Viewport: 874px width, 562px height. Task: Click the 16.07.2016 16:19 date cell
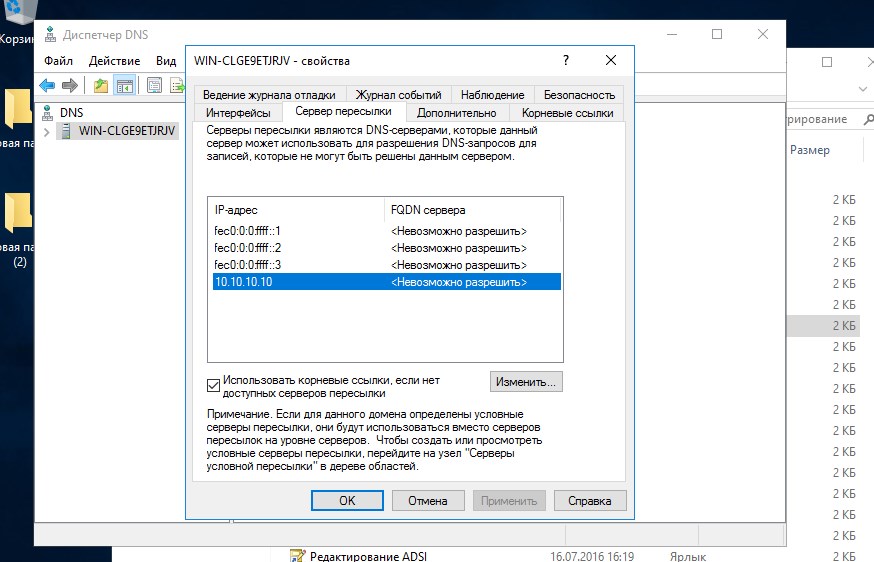pos(592,556)
